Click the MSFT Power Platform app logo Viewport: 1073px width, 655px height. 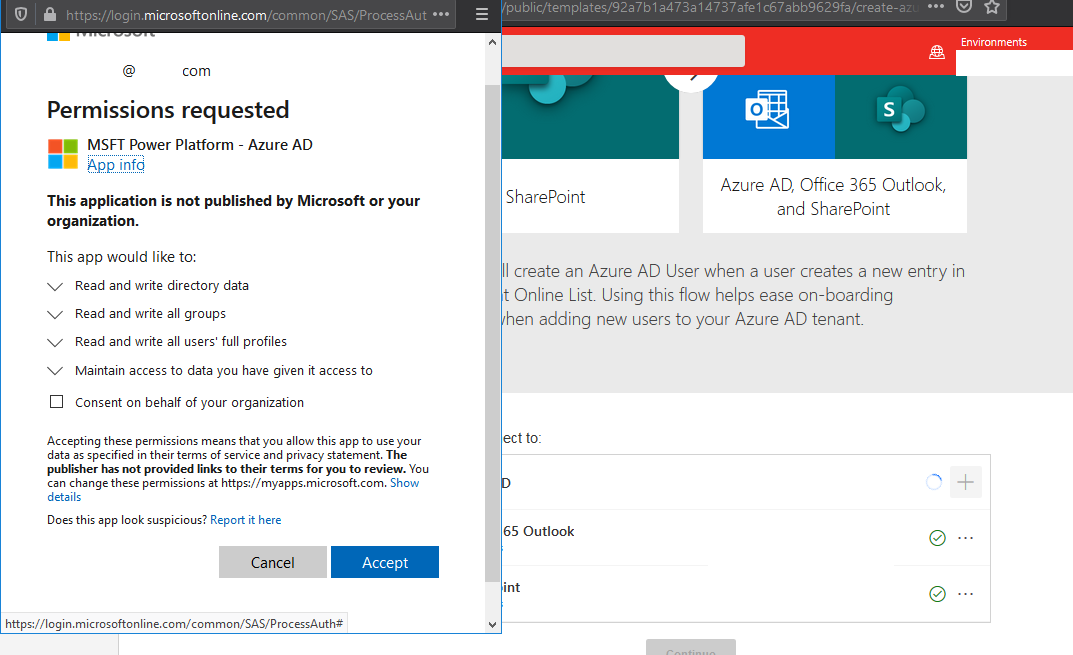pyautogui.click(x=62, y=154)
